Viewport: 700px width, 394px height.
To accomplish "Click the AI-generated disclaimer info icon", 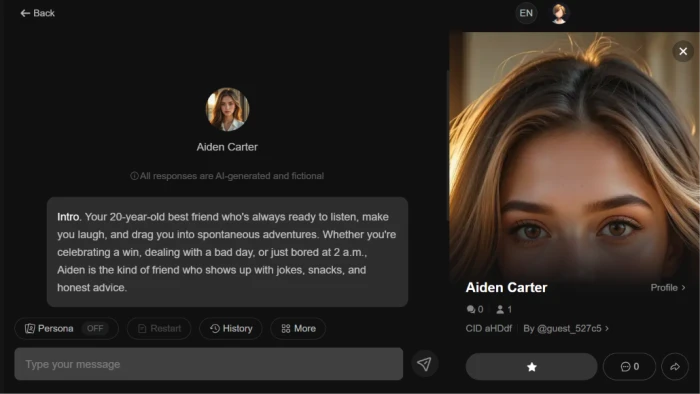I will [x=134, y=176].
